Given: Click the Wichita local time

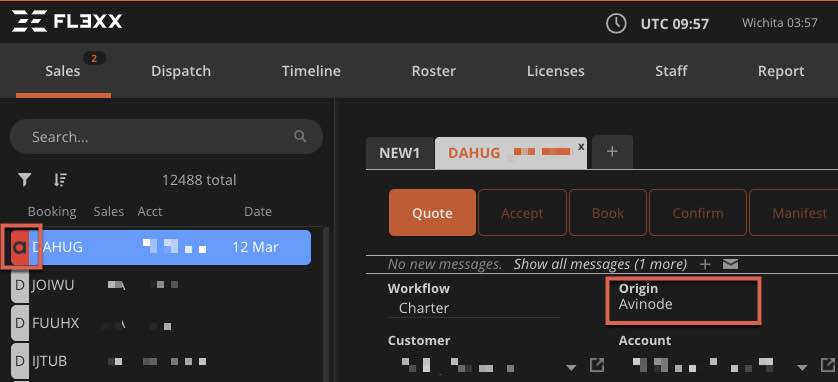Looking at the screenshot, I should pos(780,23).
